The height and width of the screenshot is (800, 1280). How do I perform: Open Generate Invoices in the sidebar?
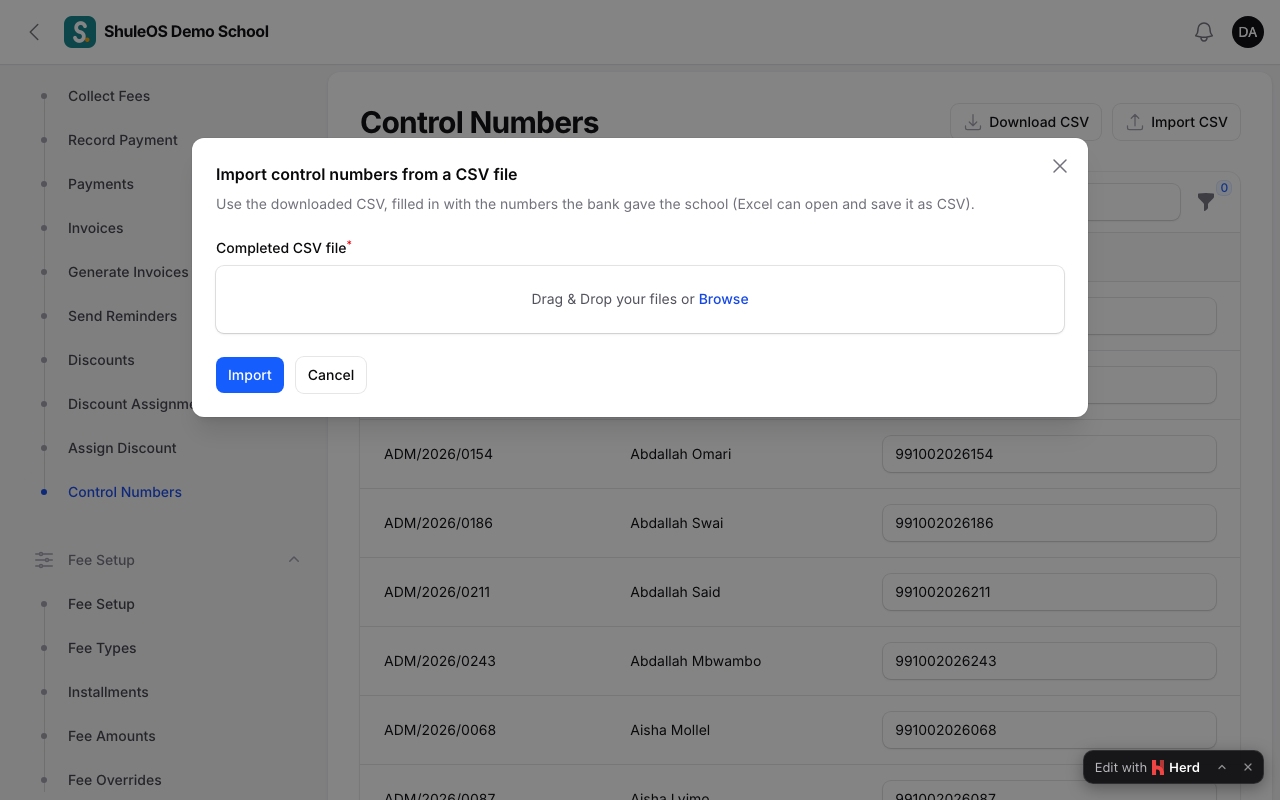tap(128, 272)
